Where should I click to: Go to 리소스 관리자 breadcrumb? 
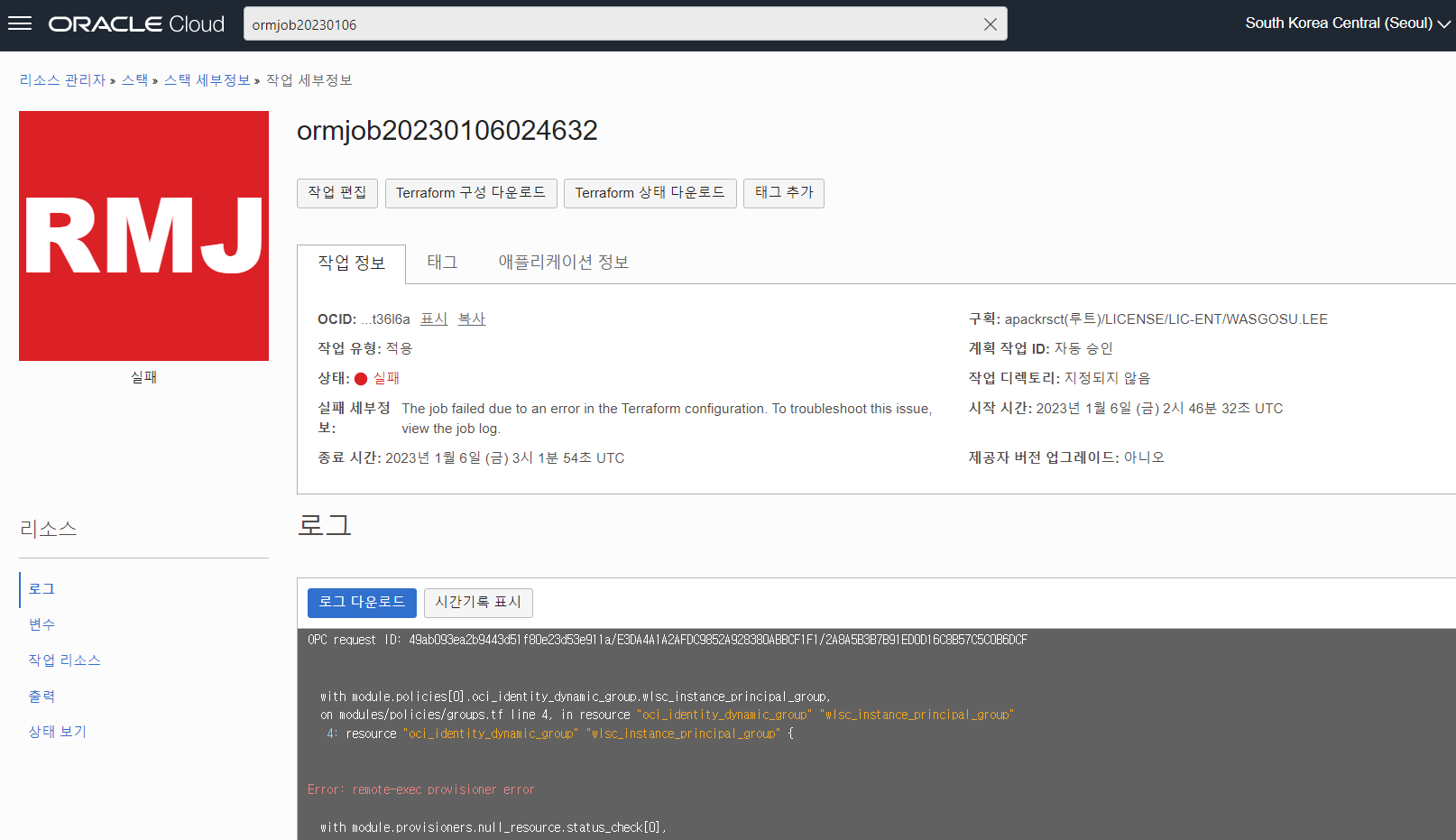coord(62,80)
